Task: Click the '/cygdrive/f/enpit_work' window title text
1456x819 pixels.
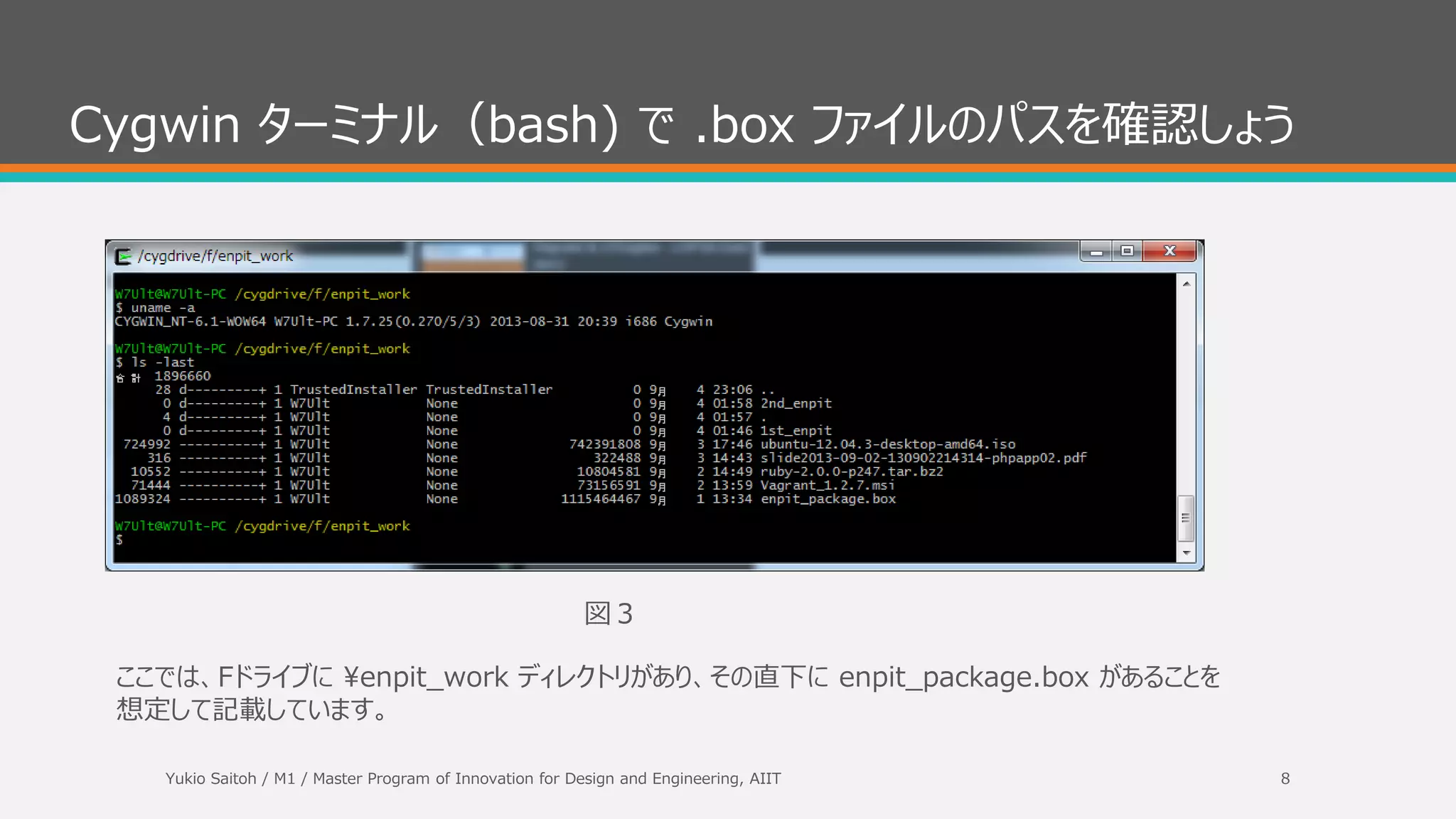Action: [215, 256]
